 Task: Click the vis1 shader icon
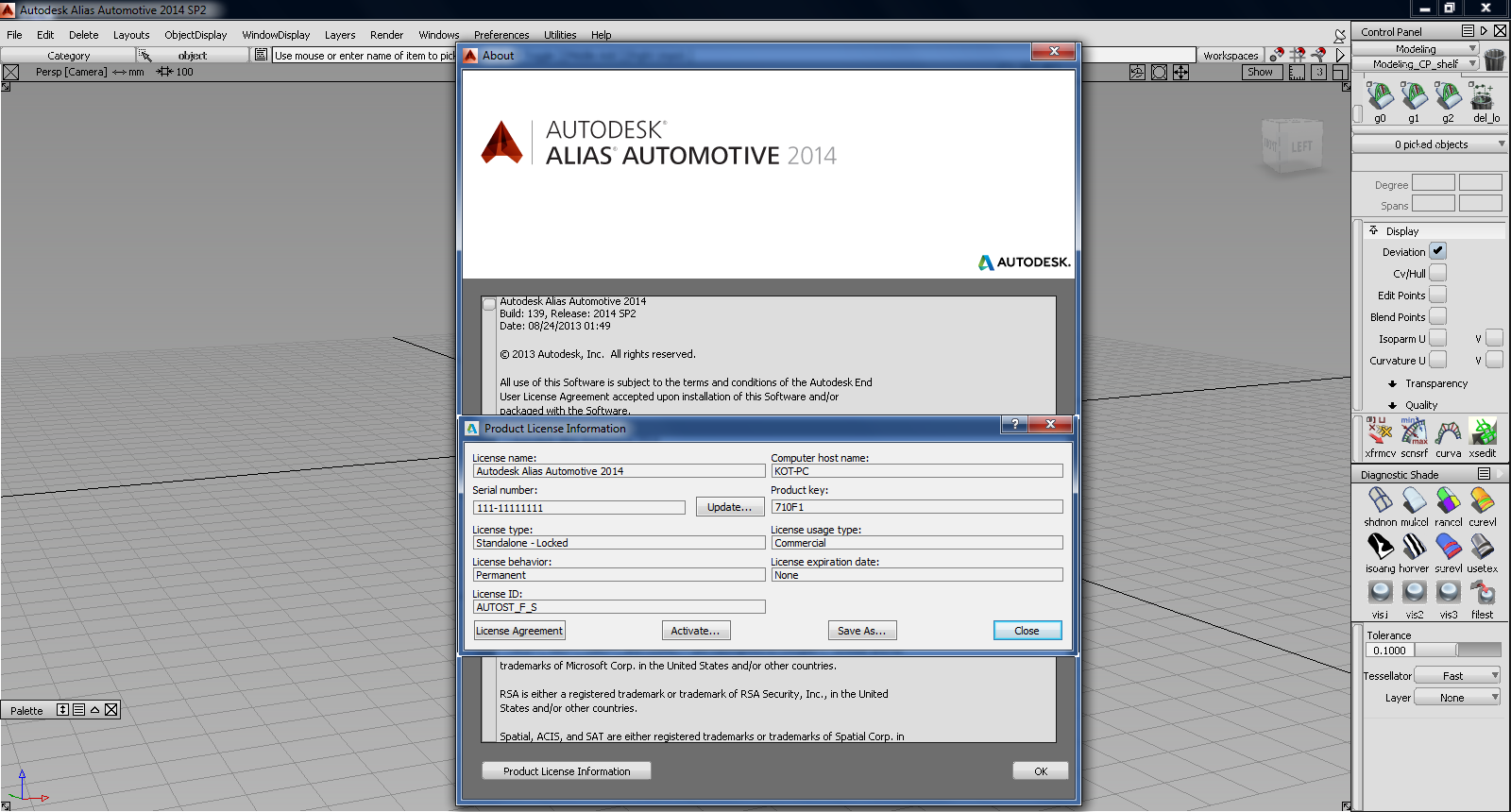point(1380,593)
